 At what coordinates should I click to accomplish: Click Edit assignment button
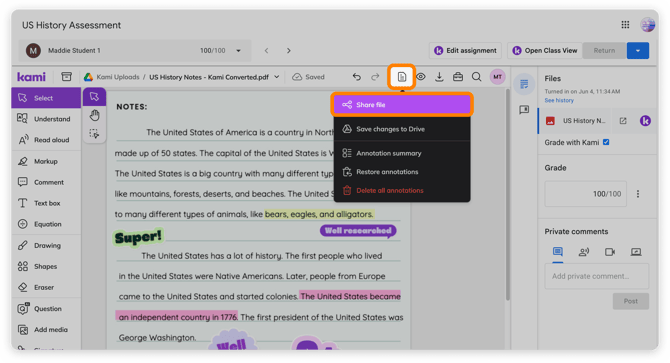pyautogui.click(x=465, y=50)
